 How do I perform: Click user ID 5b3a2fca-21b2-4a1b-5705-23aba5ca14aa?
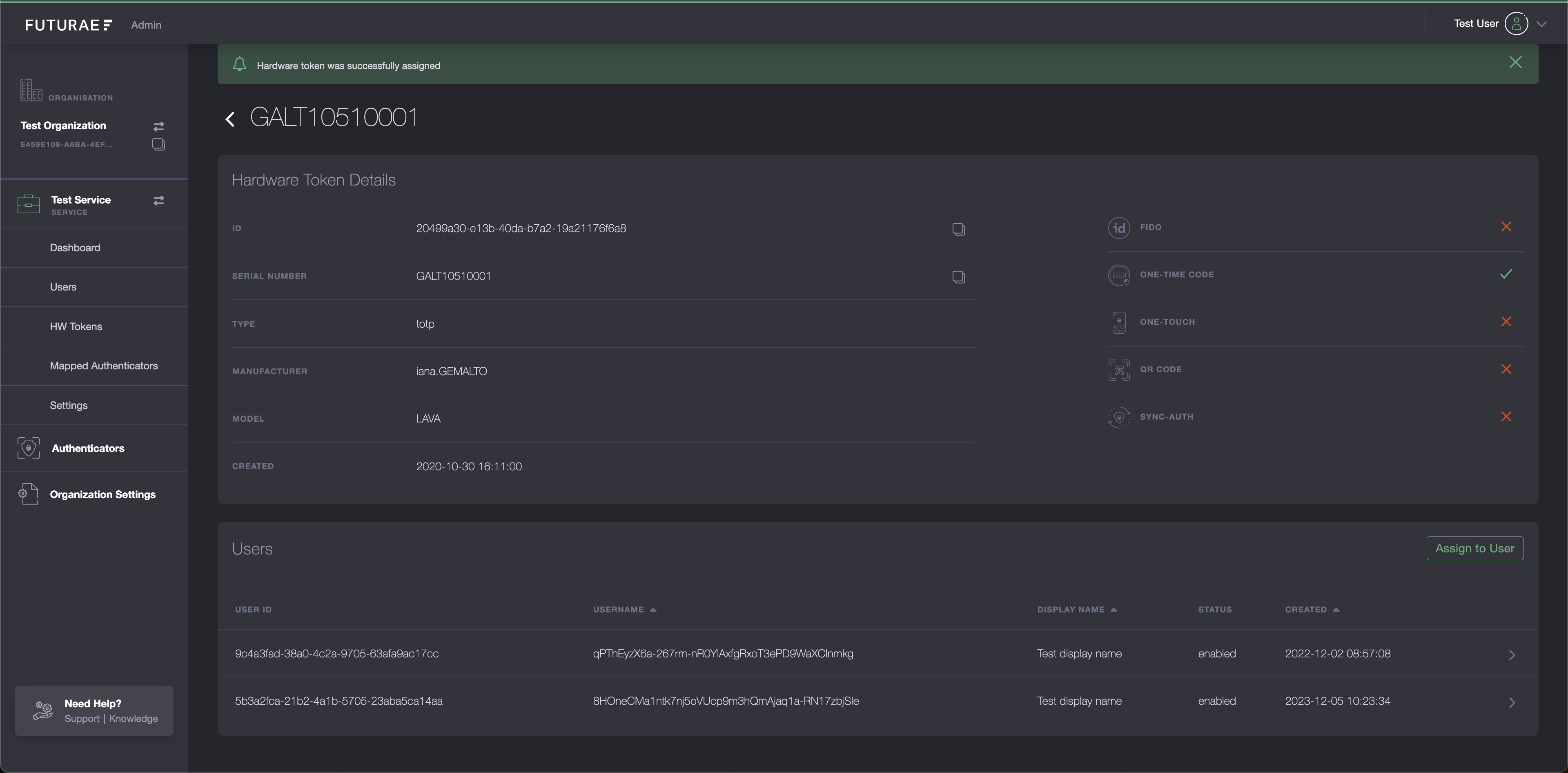(x=339, y=701)
